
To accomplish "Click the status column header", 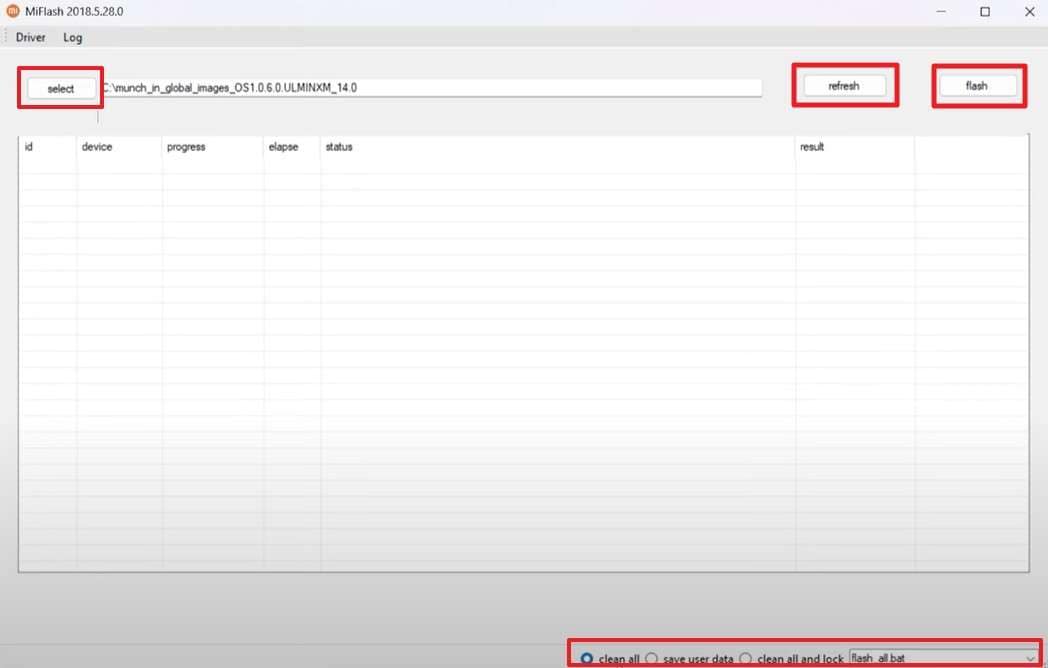I will [558, 146].
